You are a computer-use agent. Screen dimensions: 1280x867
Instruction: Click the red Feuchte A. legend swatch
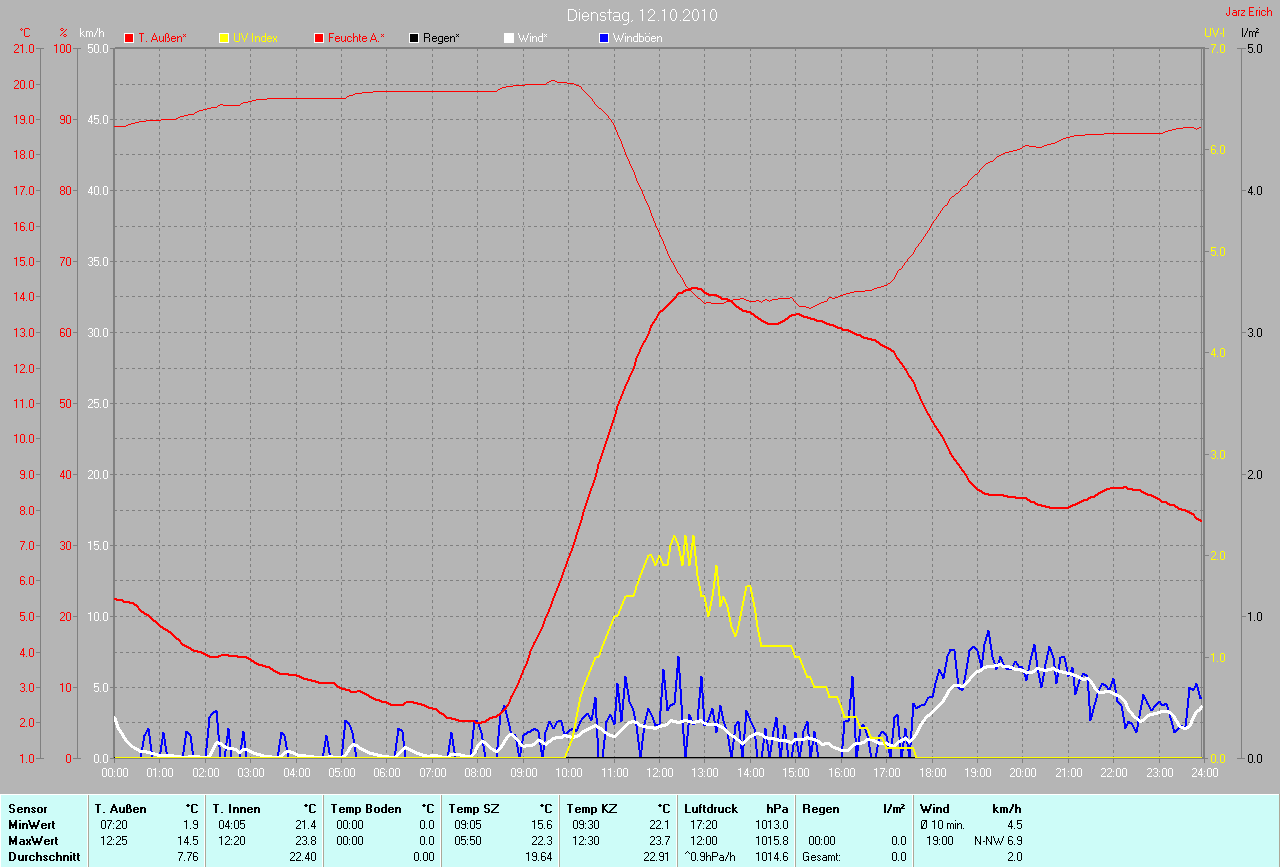(320, 38)
